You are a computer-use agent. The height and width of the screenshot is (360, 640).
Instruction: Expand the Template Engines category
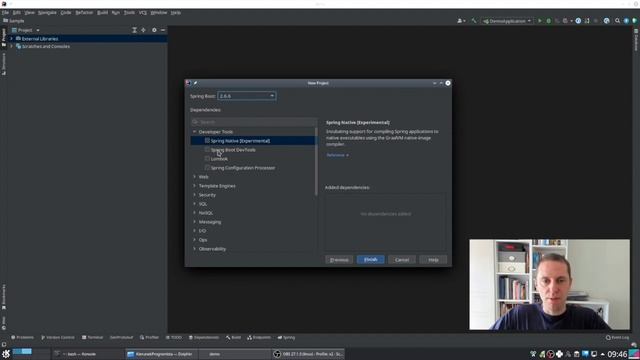[194, 186]
